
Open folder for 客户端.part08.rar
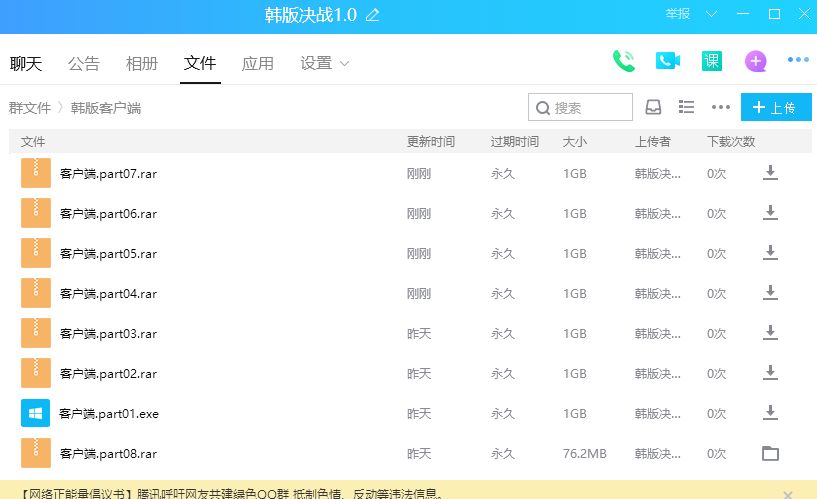point(770,453)
